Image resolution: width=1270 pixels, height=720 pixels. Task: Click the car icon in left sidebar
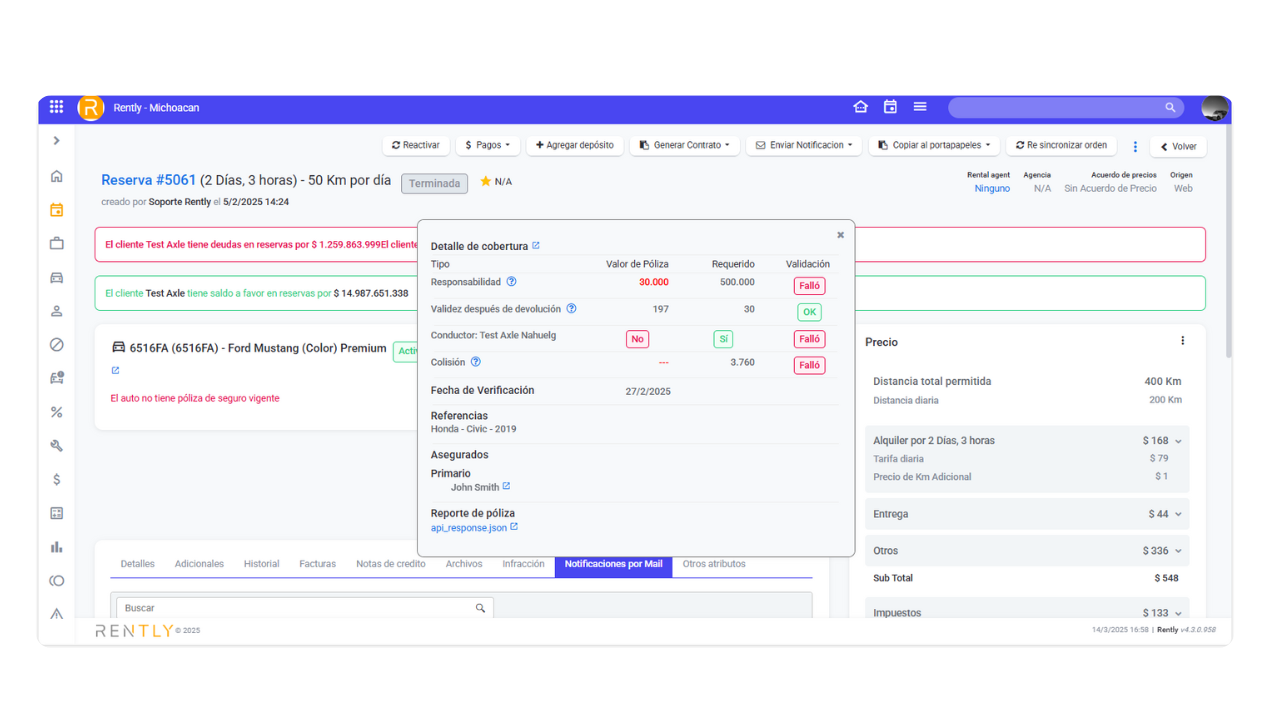[57, 278]
